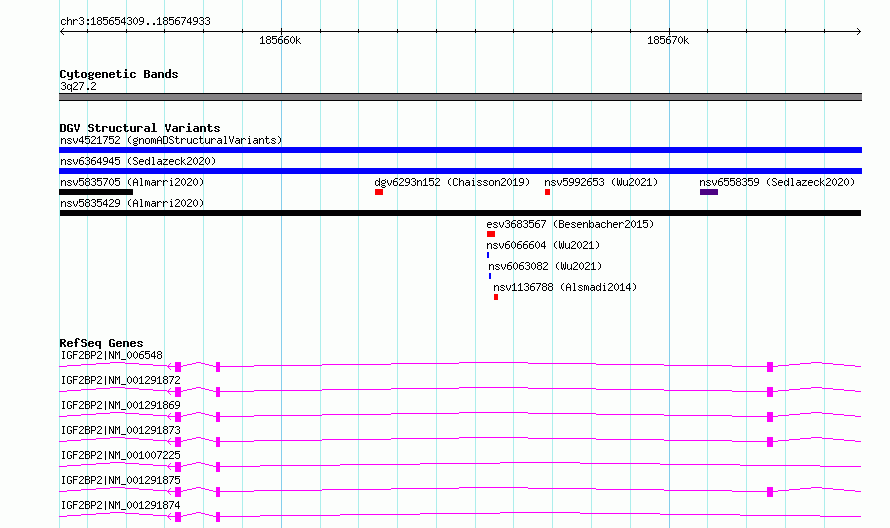Click the 185660k ruler label
The image size is (890, 528).
click(x=280, y=40)
